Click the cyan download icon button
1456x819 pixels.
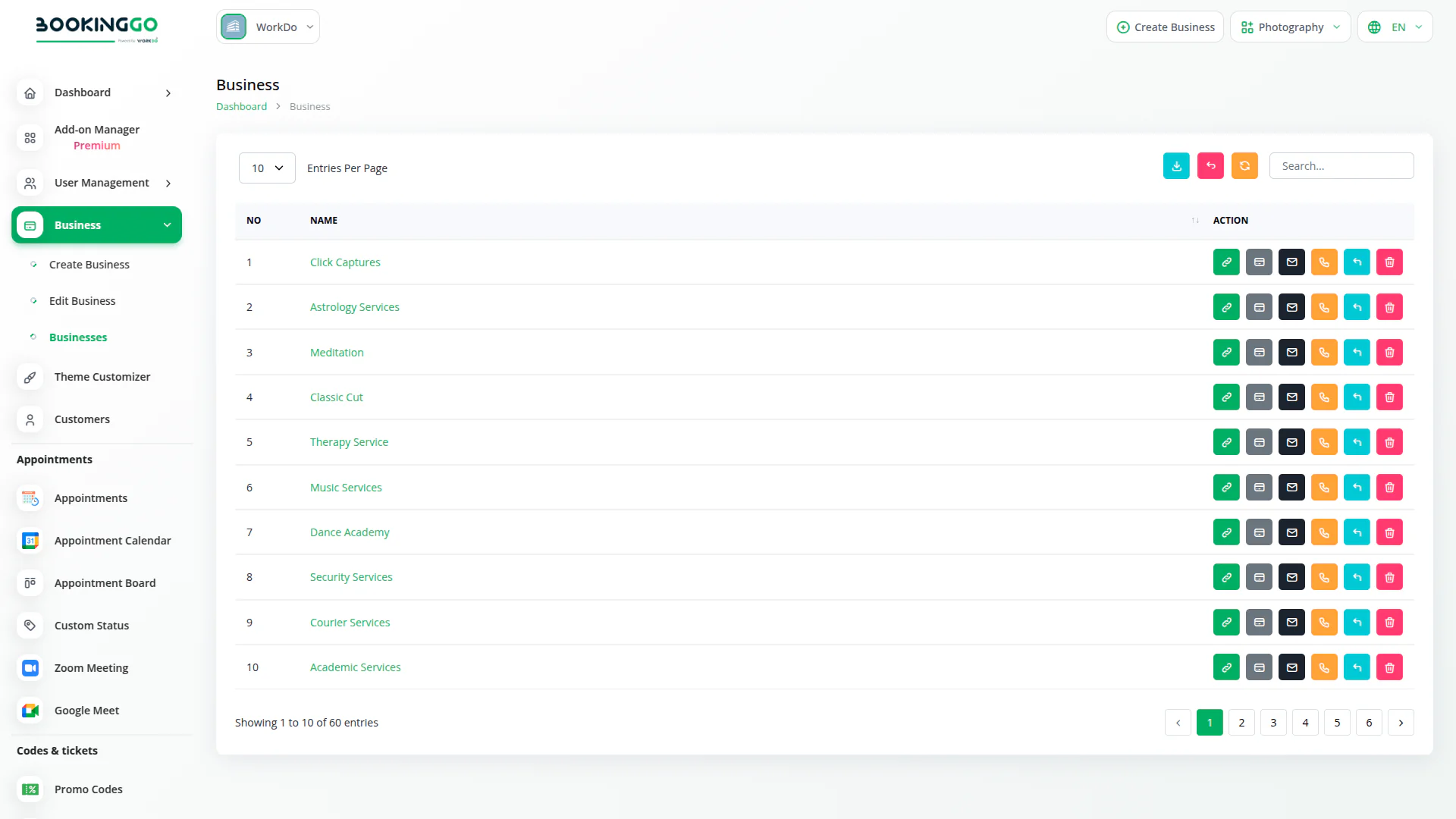(x=1176, y=166)
